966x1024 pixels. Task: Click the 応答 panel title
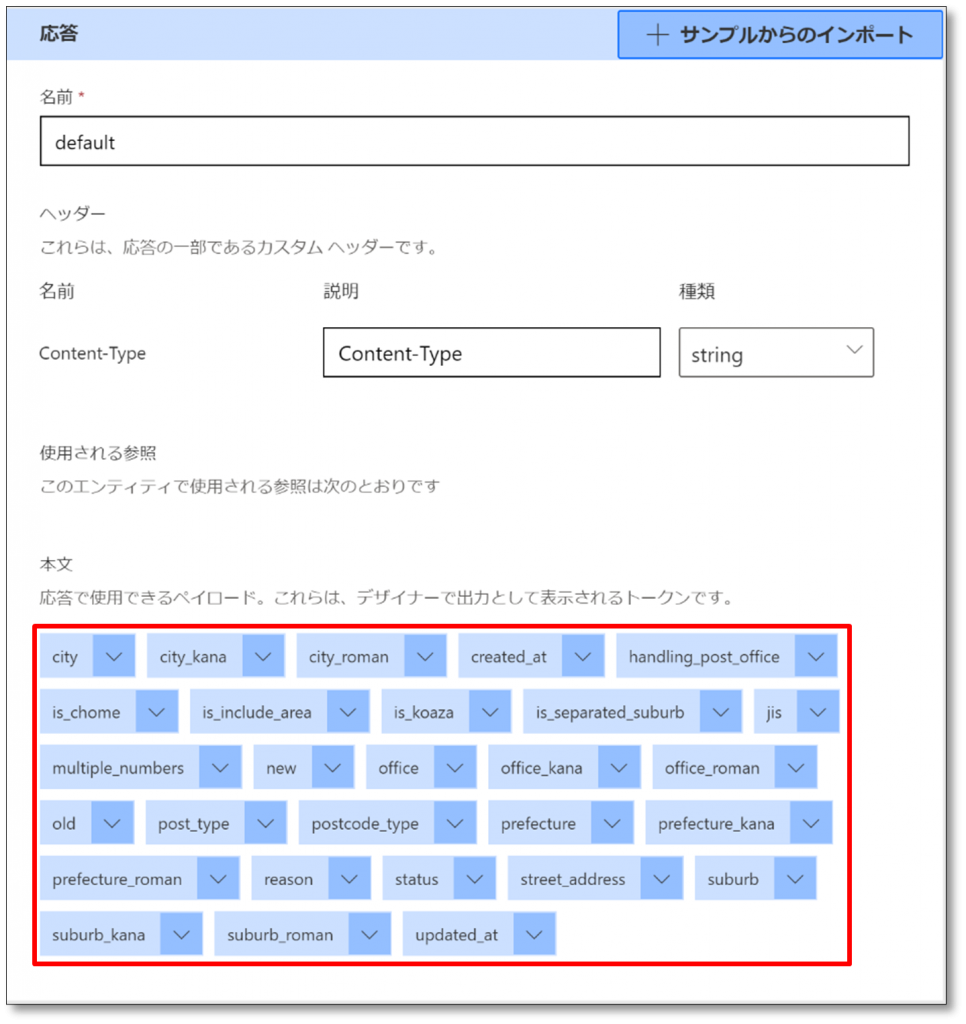coord(59,33)
